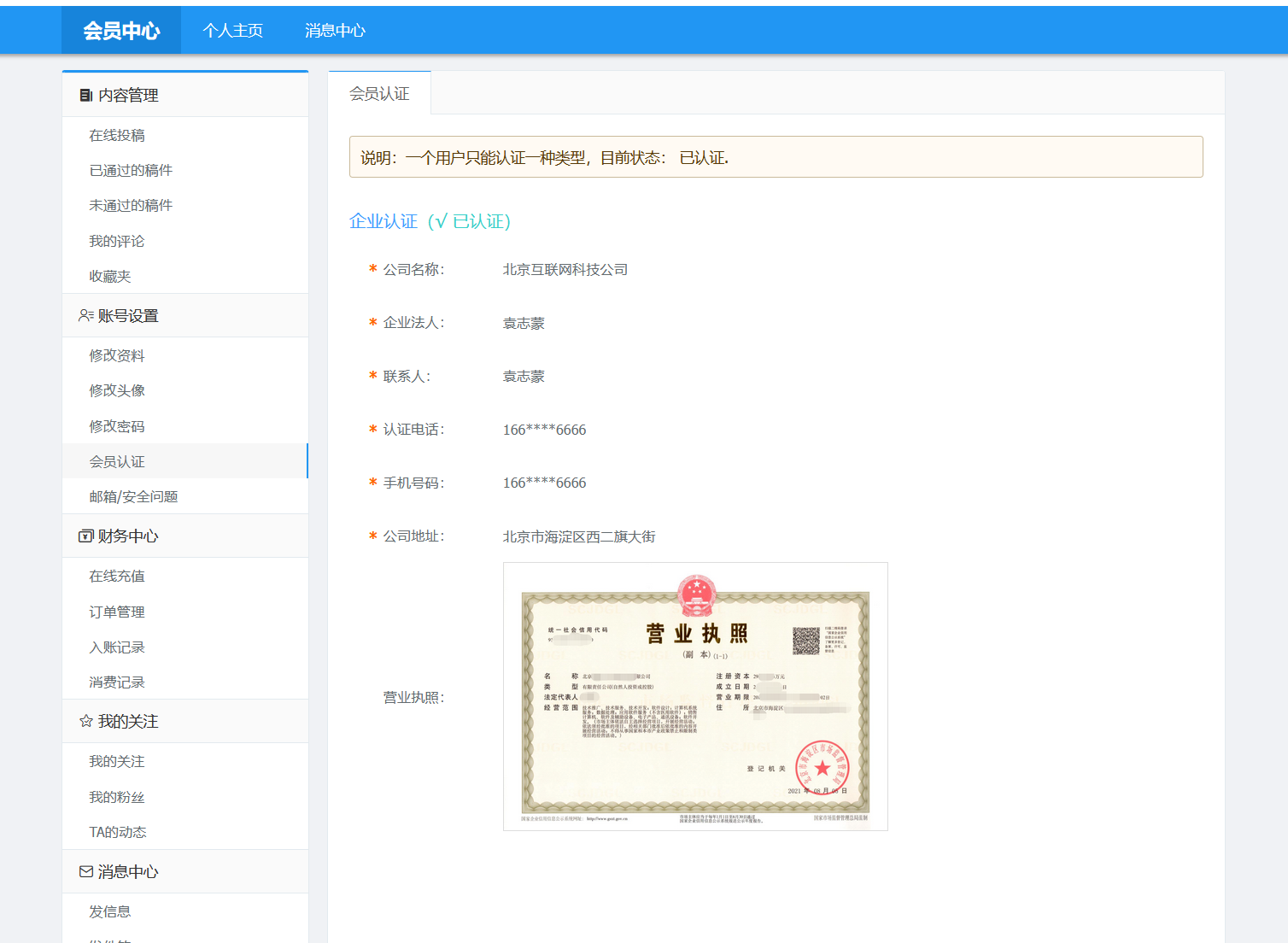Open 已通过的稿件 list
Image resolution: width=1288 pixels, height=943 pixels.
(x=131, y=171)
